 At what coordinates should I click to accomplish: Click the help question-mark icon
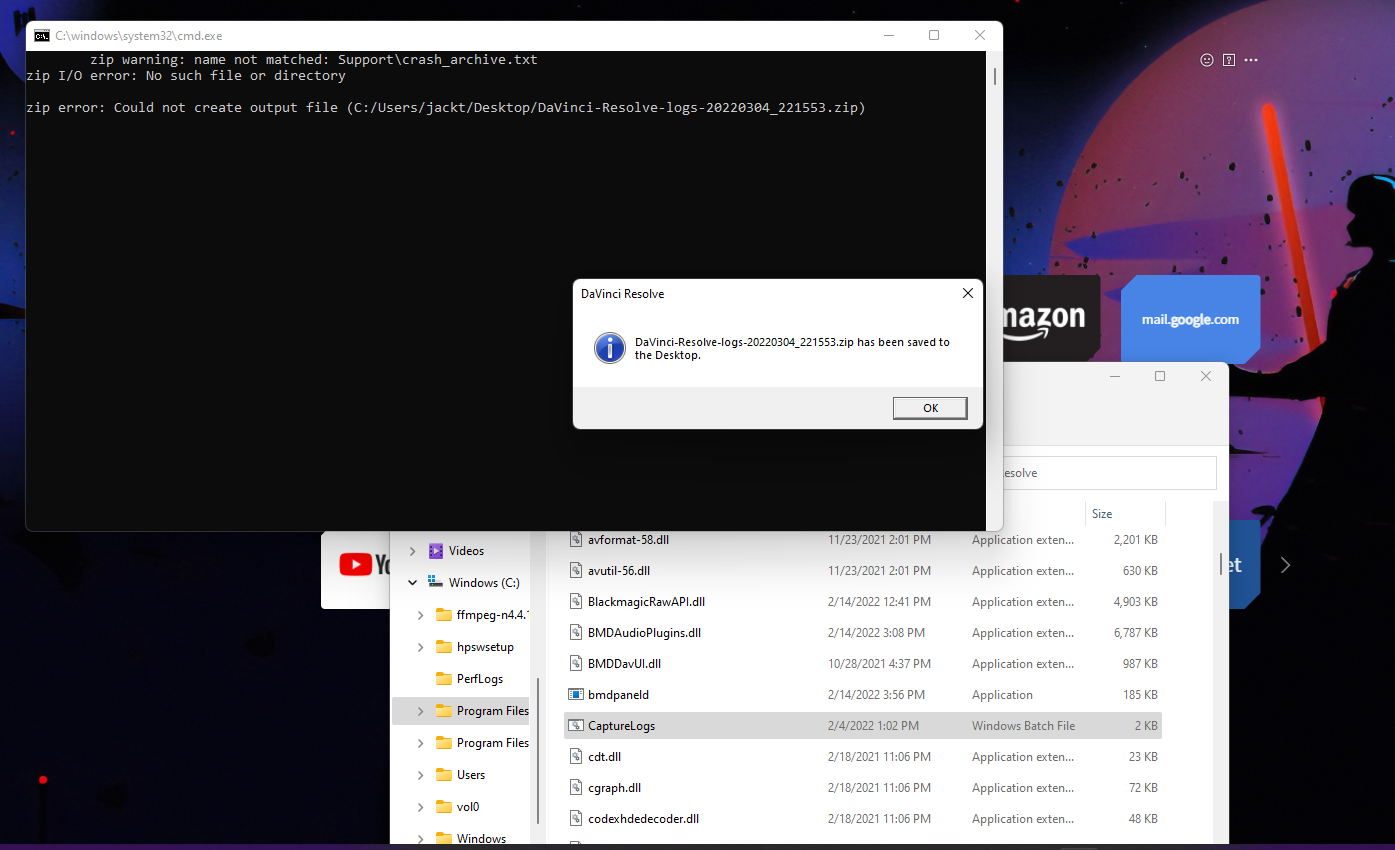1229,60
